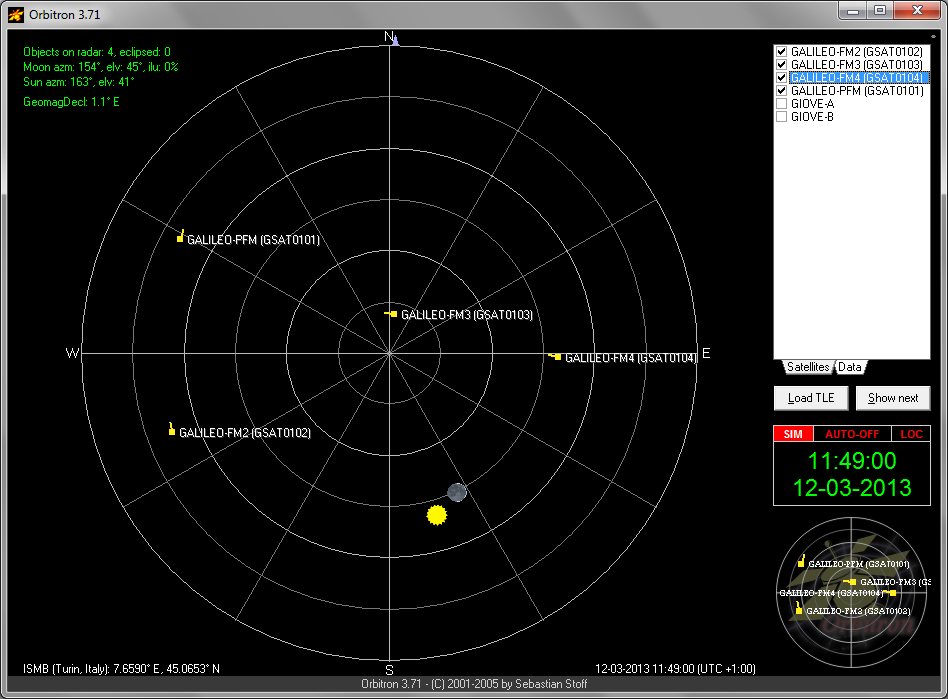Select the Satellites tab
948x699 pixels.
point(807,367)
